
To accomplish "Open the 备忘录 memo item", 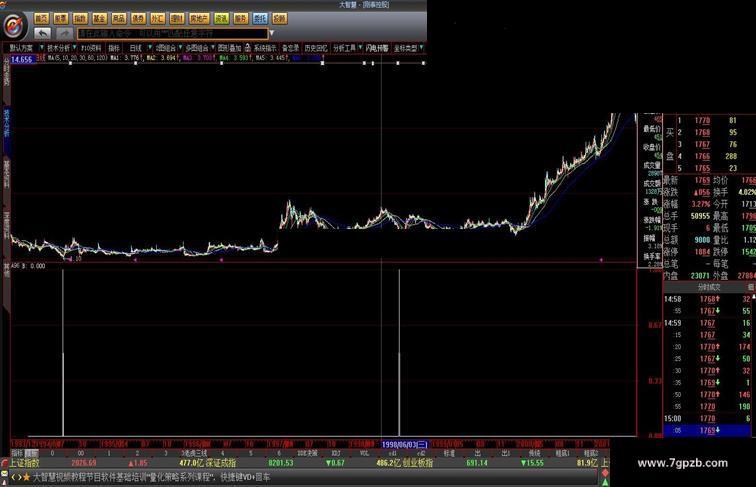I will (x=291, y=48).
